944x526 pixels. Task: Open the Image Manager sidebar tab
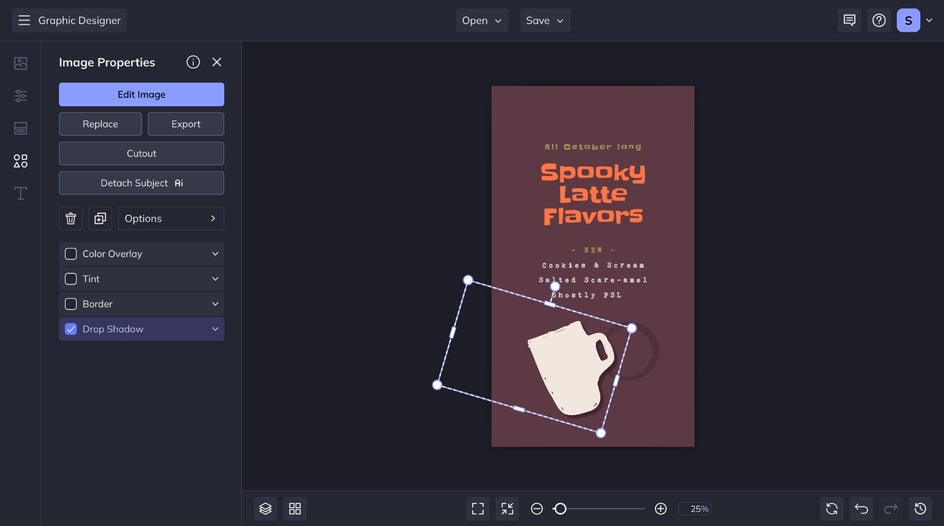(20, 63)
